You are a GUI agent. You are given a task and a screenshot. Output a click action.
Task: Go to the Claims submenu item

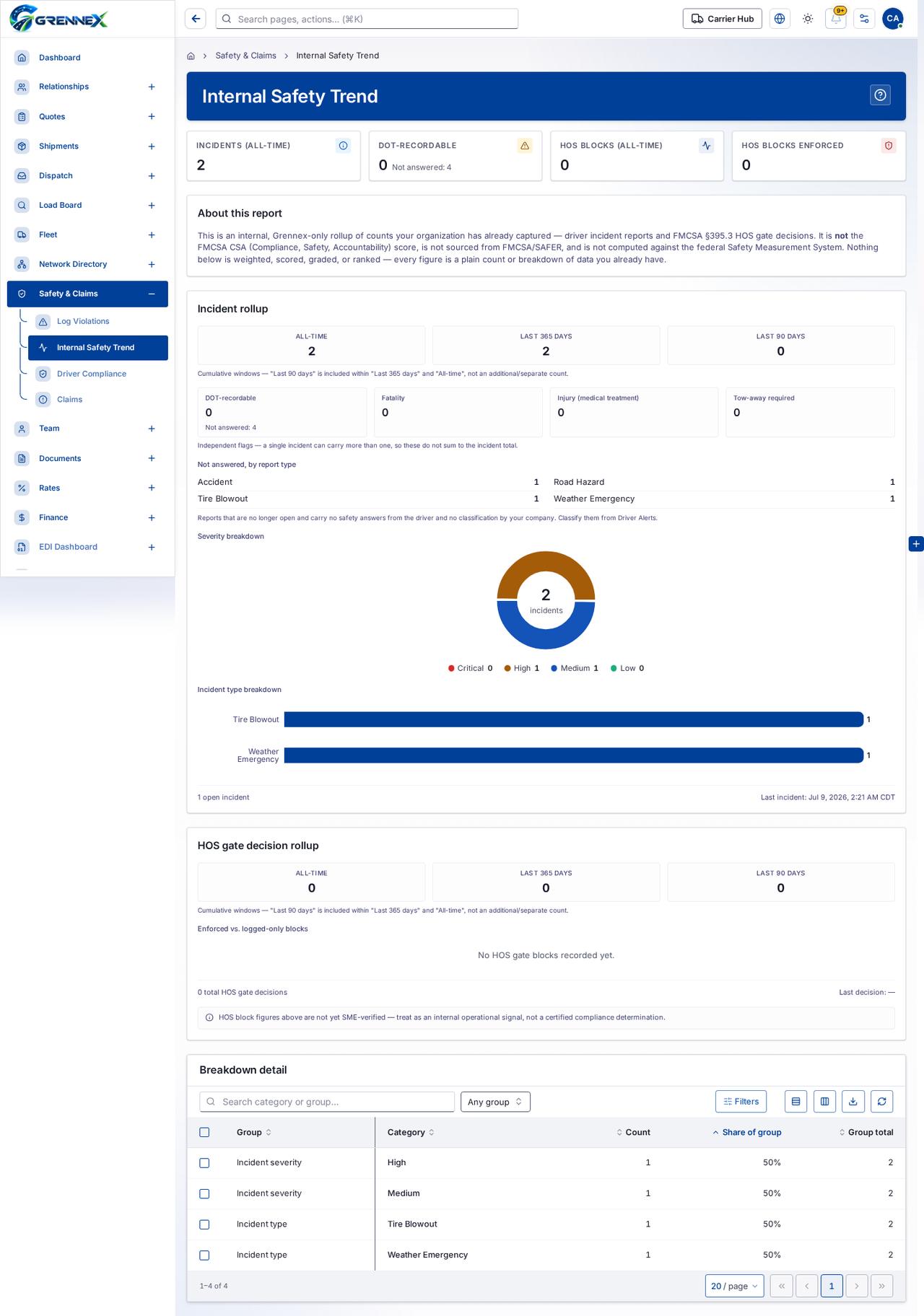97,400
